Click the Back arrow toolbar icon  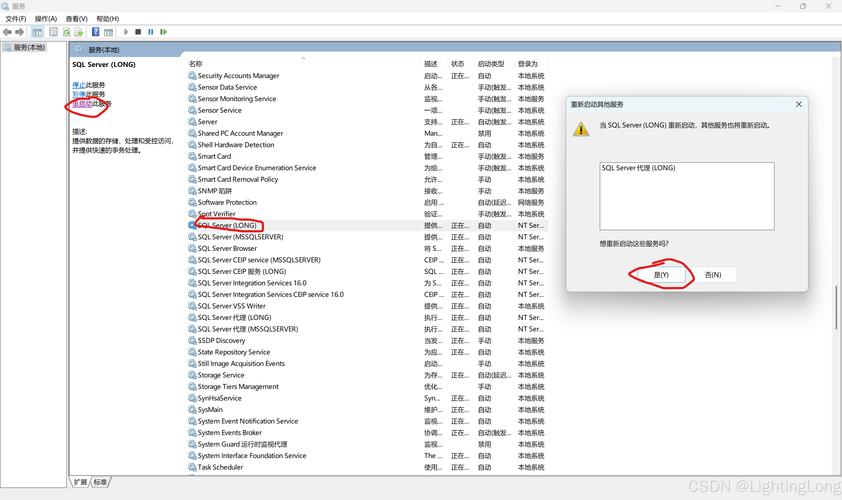[7, 32]
